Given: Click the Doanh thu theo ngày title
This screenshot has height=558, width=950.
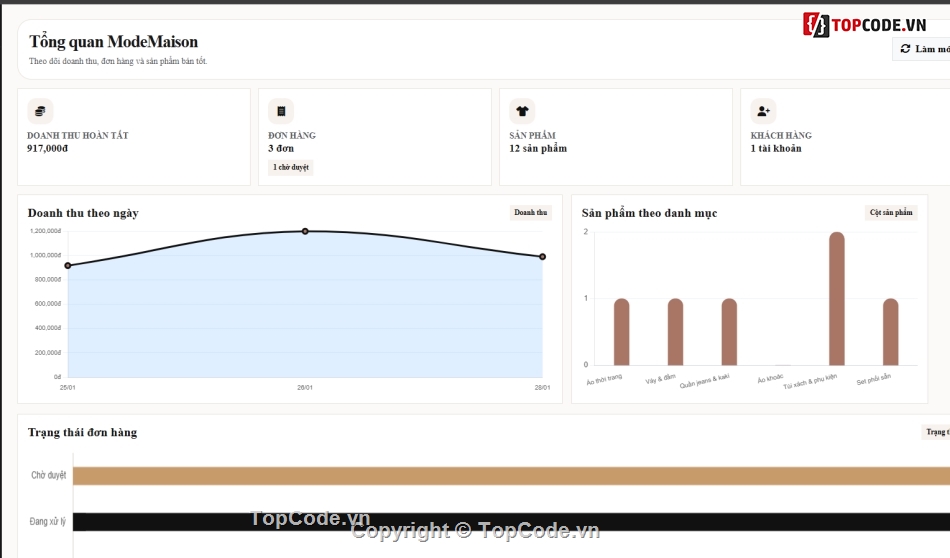Looking at the screenshot, I should pyautogui.click(x=83, y=213).
